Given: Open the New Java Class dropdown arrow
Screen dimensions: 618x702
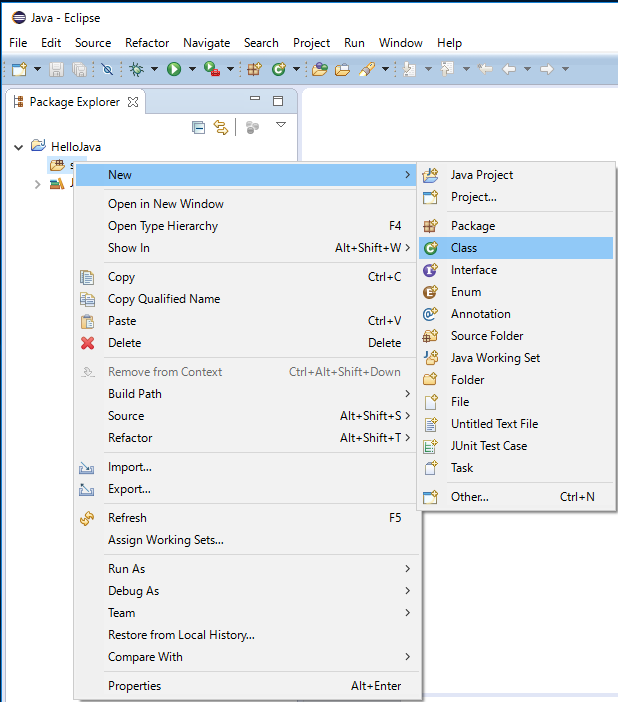Looking at the screenshot, I should point(296,69).
